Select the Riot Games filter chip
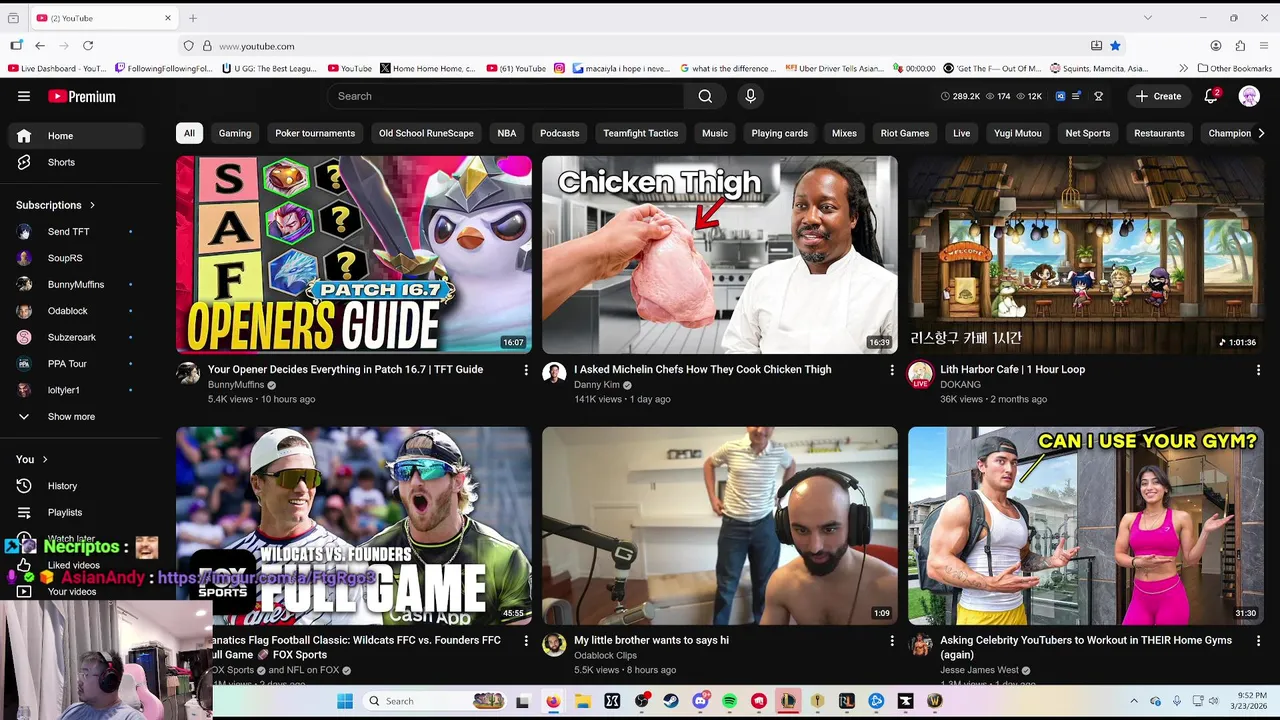 point(905,133)
